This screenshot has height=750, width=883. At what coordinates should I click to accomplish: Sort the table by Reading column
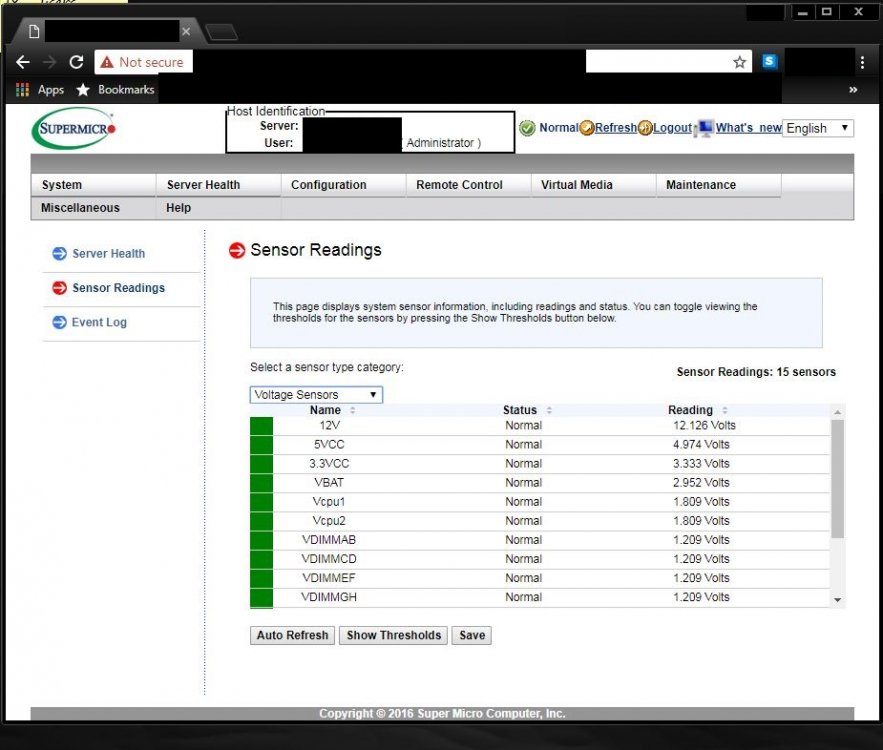pyautogui.click(x=698, y=410)
